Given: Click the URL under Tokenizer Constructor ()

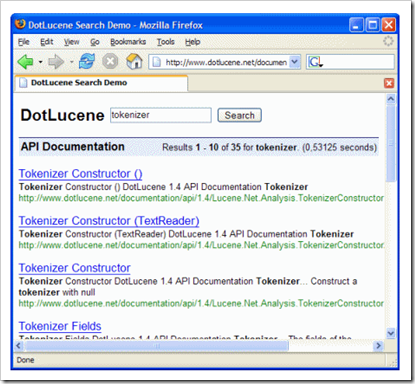Looking at the screenshot, I should coord(201,198).
